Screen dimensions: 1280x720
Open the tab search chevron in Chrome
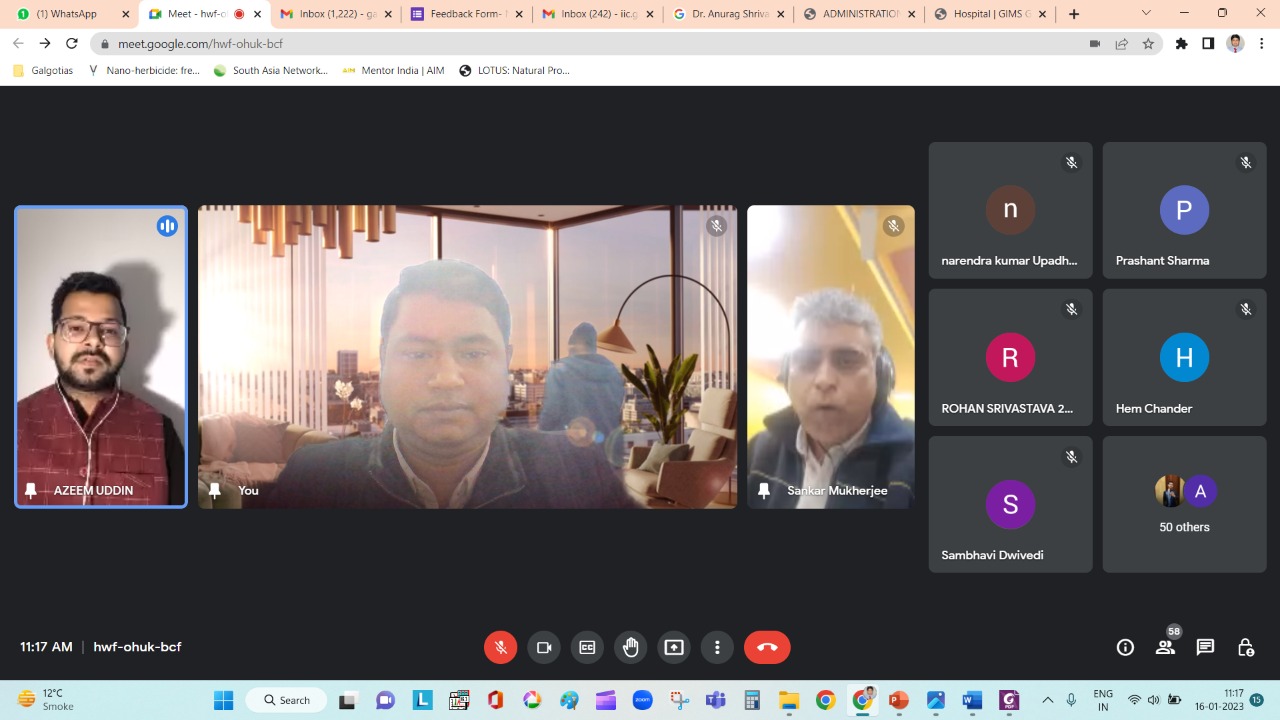click(1146, 14)
